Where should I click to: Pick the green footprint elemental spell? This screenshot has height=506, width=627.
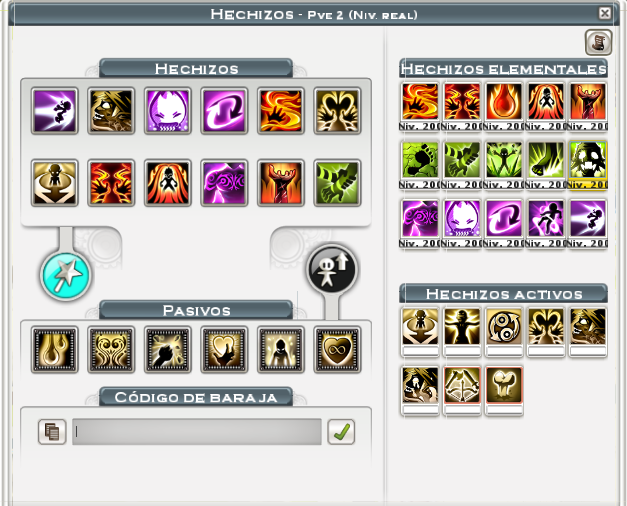point(420,160)
